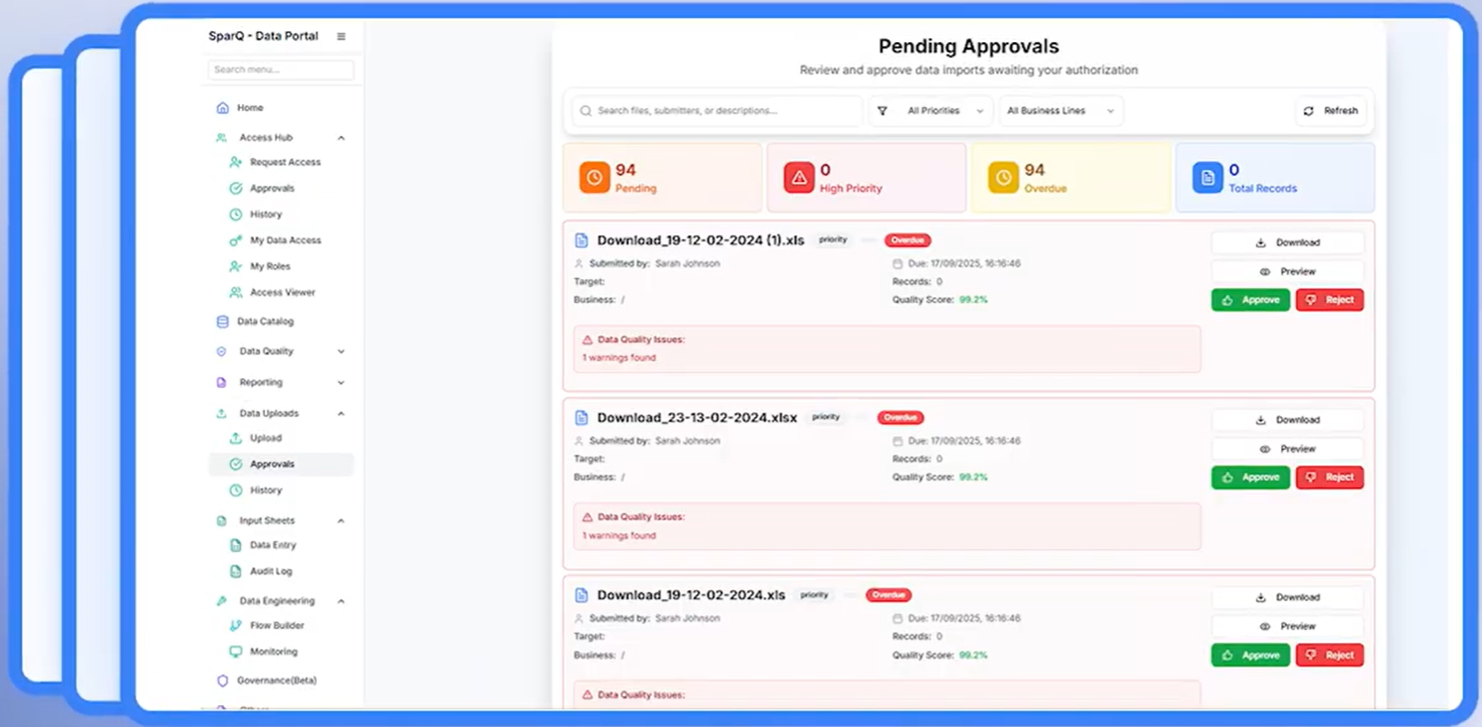The image size is (1482, 727).
Task: Expand the Reporting menu section
Action: [341, 383]
